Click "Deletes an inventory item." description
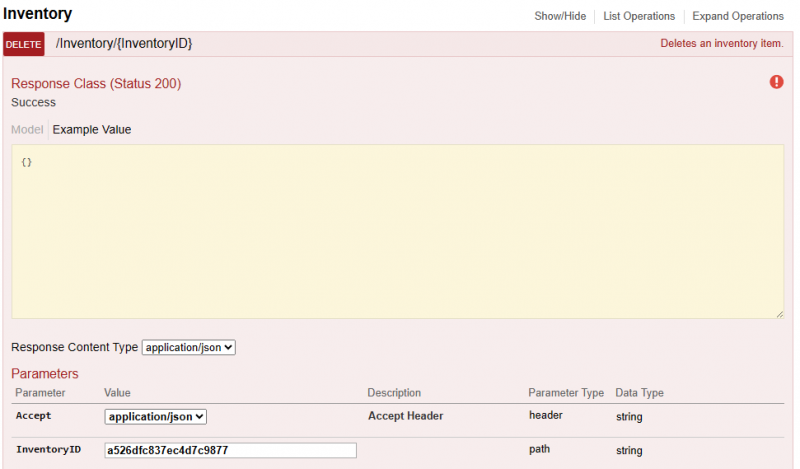 (721, 44)
